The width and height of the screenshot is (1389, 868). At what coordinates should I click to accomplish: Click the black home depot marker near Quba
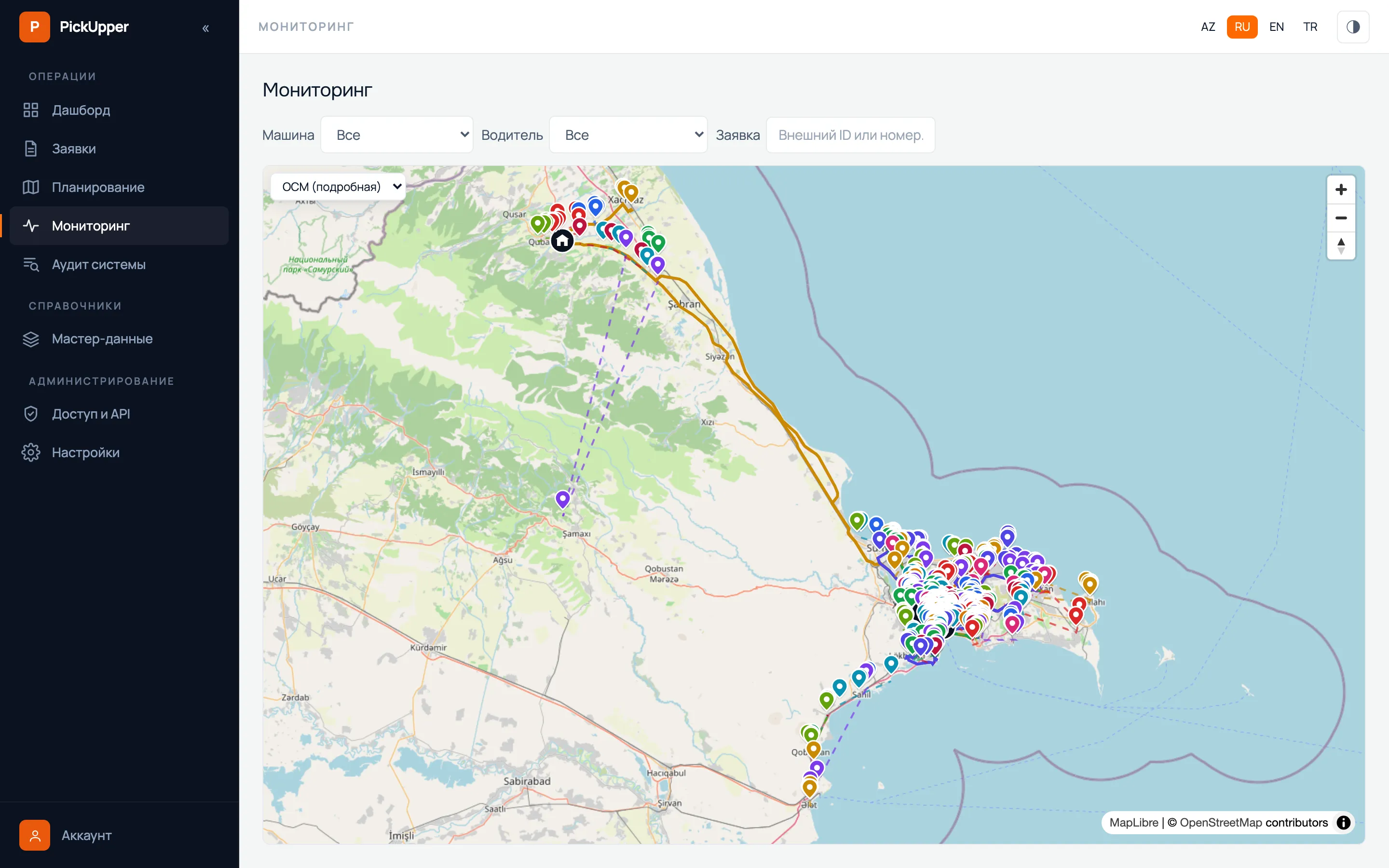coord(562,241)
